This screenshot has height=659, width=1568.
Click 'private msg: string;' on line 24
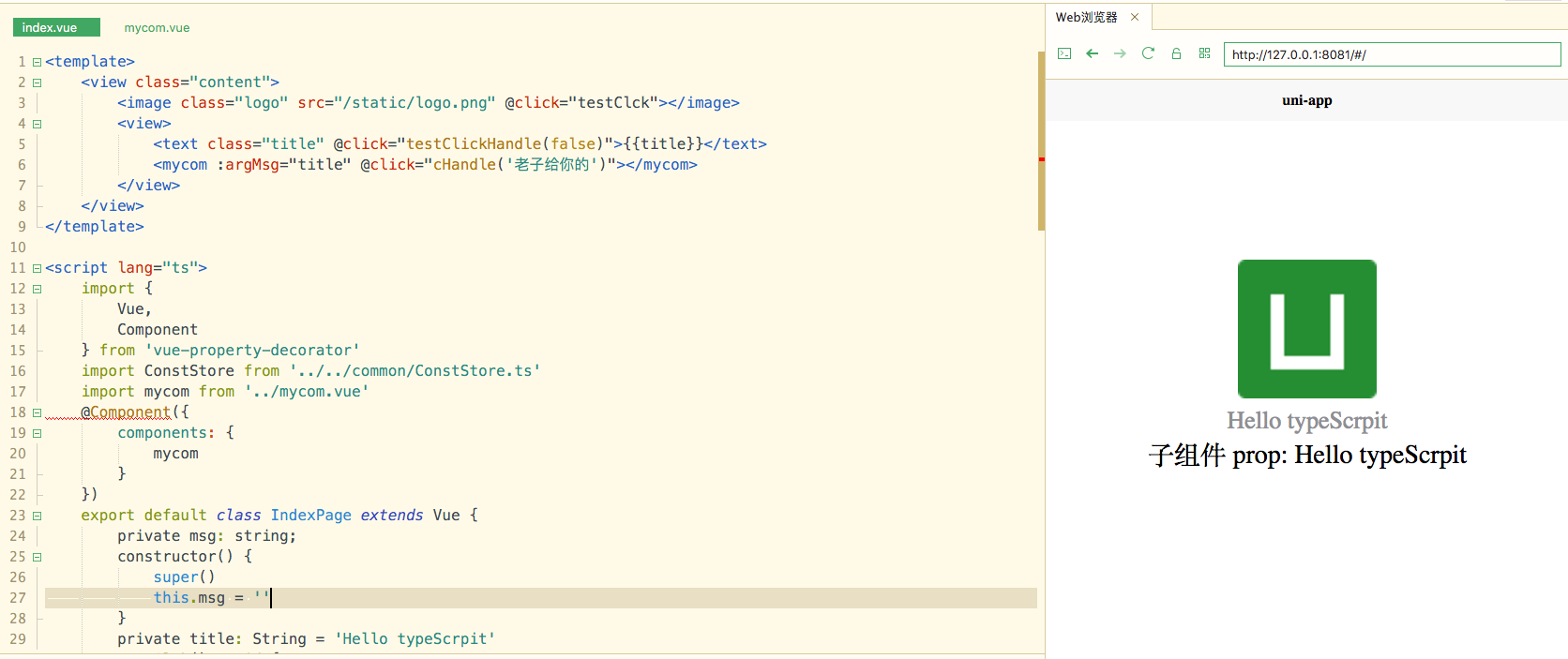pos(207,535)
